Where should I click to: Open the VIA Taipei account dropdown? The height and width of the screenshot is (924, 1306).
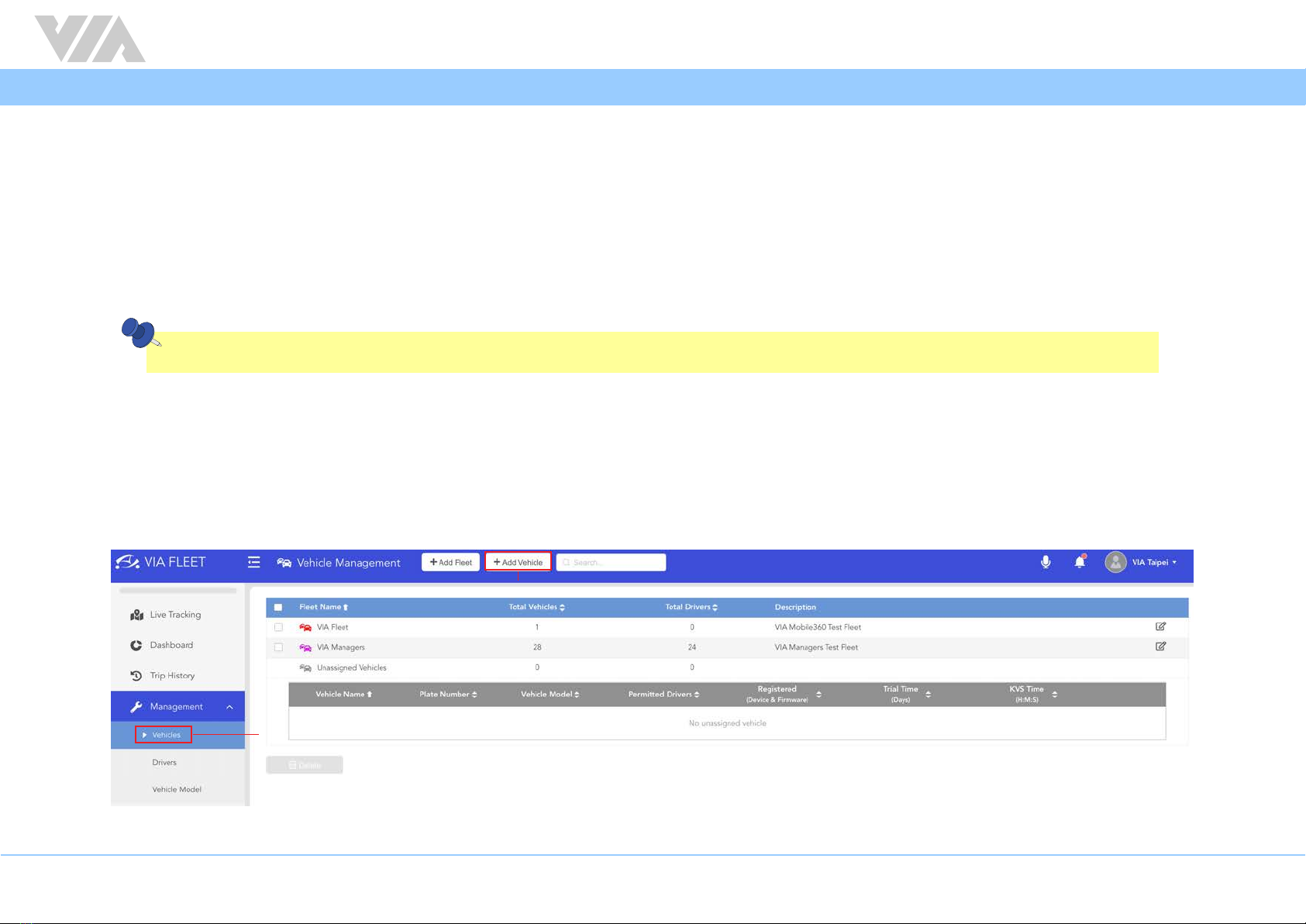[x=1154, y=562]
